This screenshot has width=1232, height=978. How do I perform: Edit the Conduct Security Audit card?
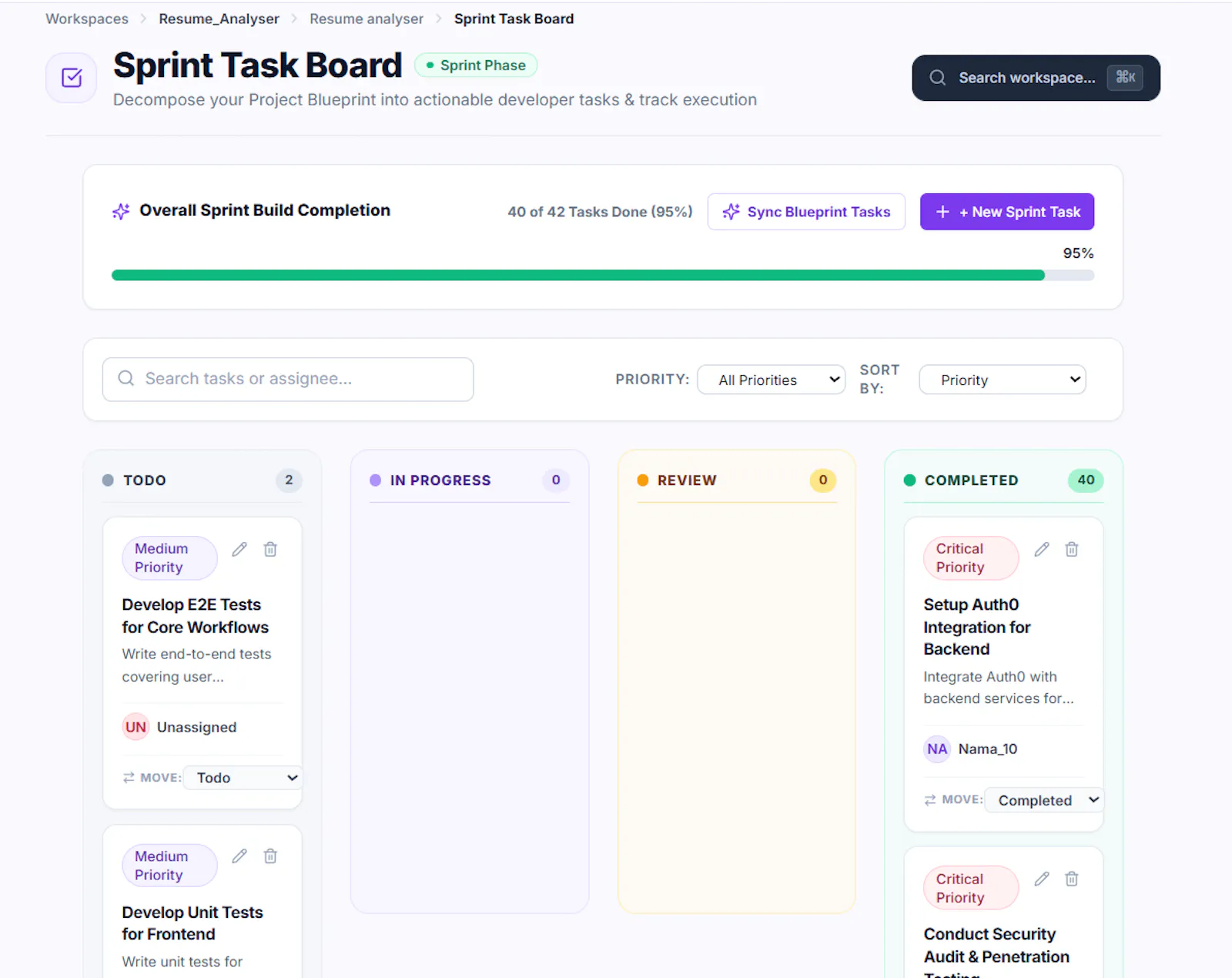[1042, 879]
